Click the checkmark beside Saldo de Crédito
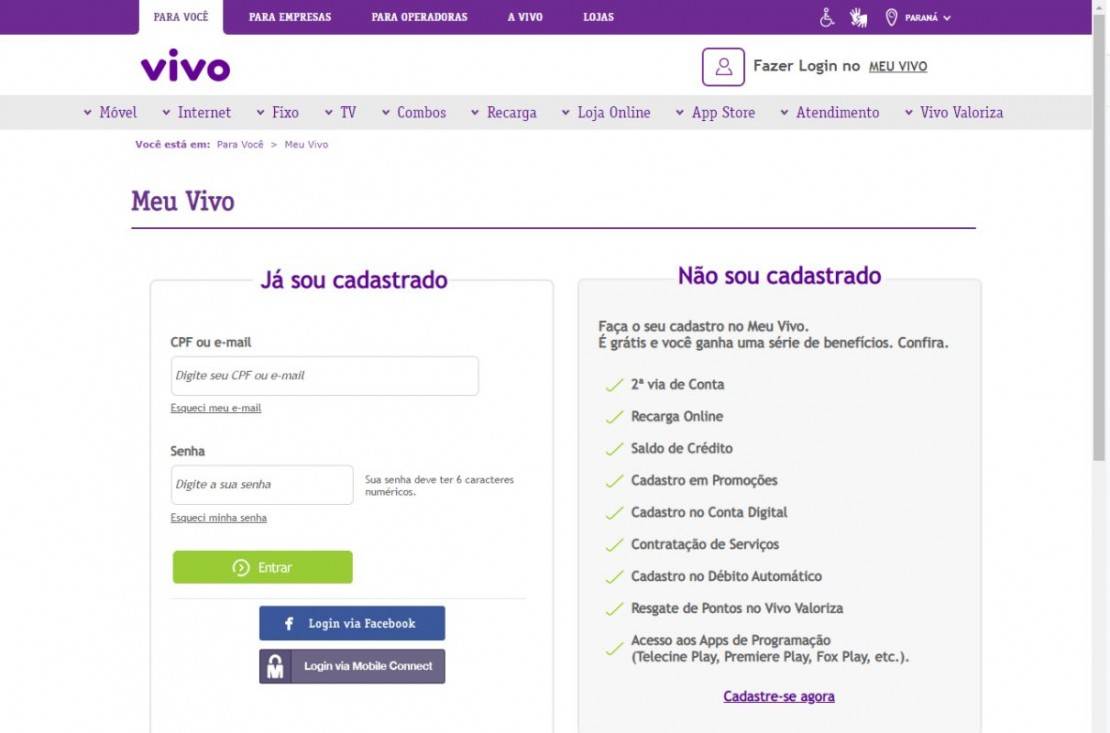The height and width of the screenshot is (733, 1110). (613, 448)
